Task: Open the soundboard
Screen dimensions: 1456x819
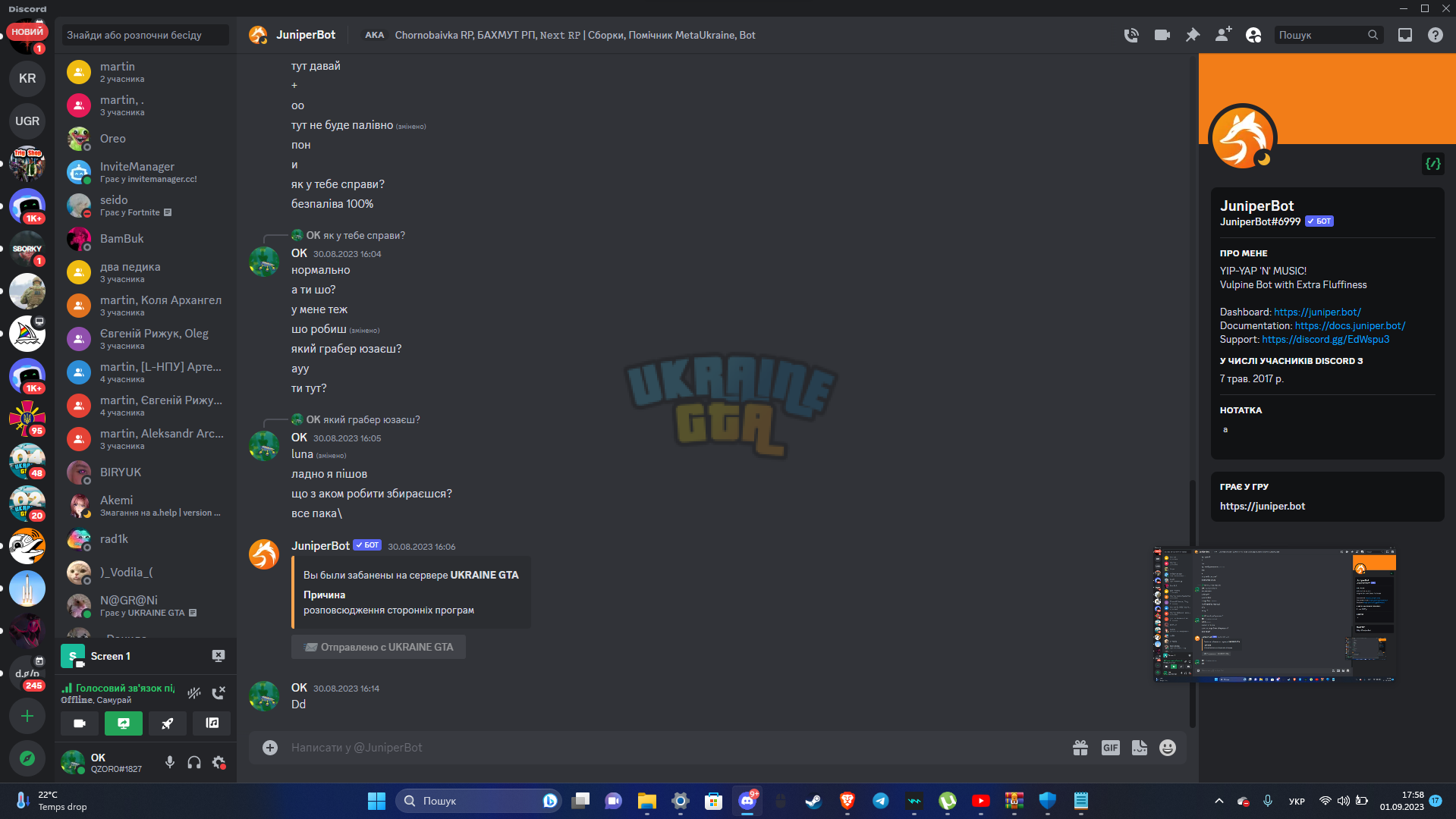Action: click(212, 723)
